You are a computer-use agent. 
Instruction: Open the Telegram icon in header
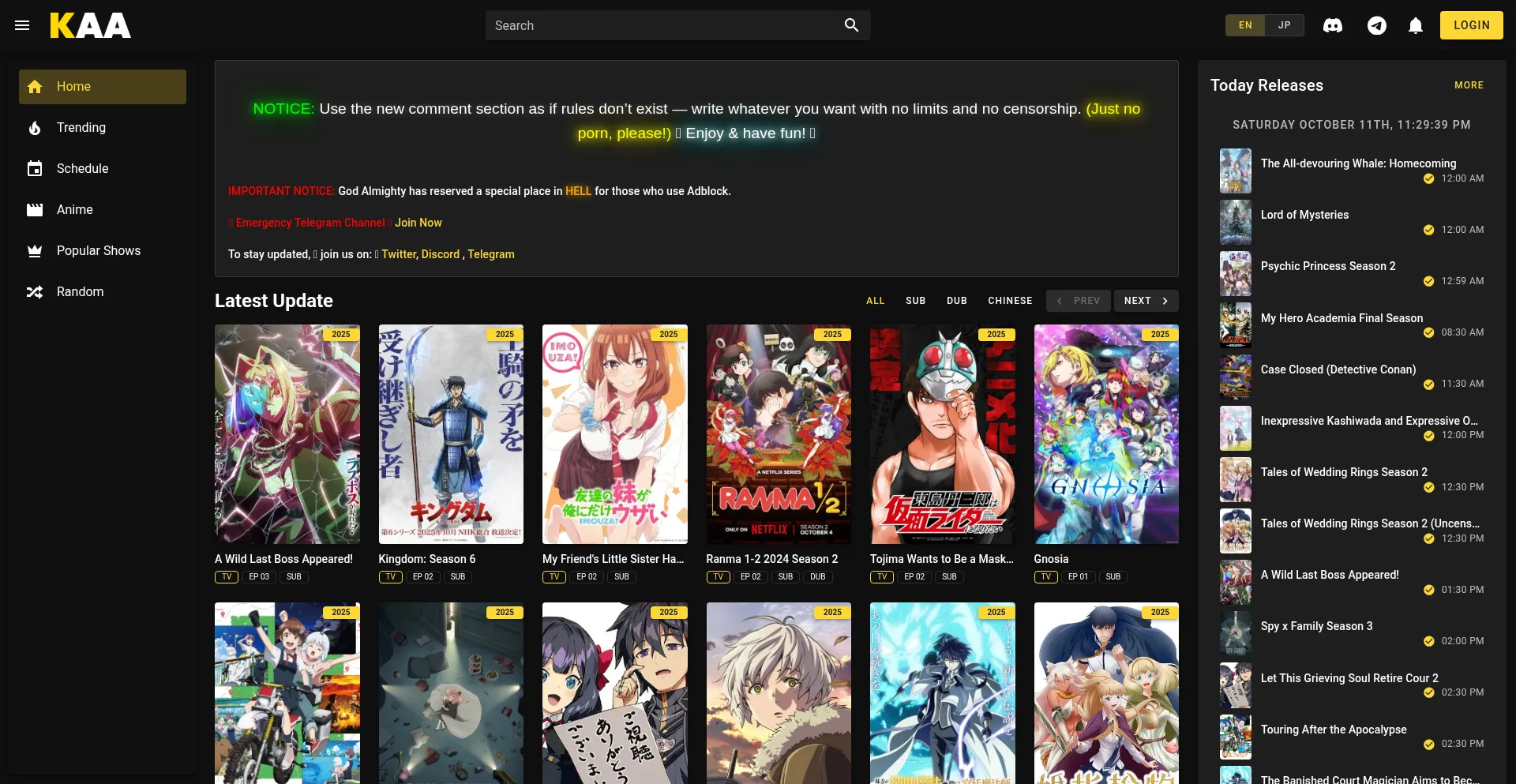tap(1376, 25)
